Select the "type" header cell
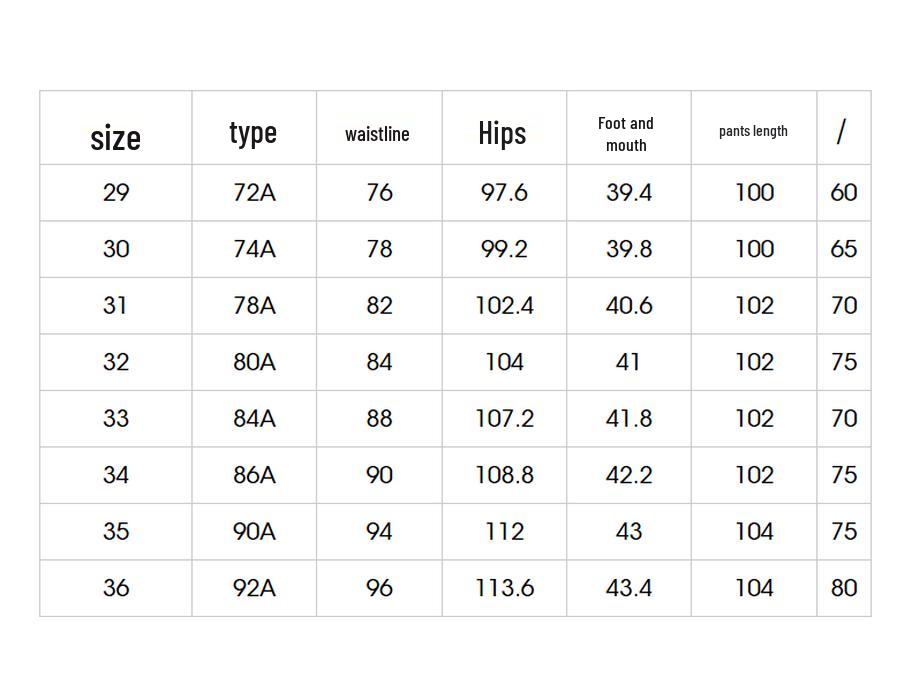This screenshot has width=911, height=684. (x=253, y=132)
